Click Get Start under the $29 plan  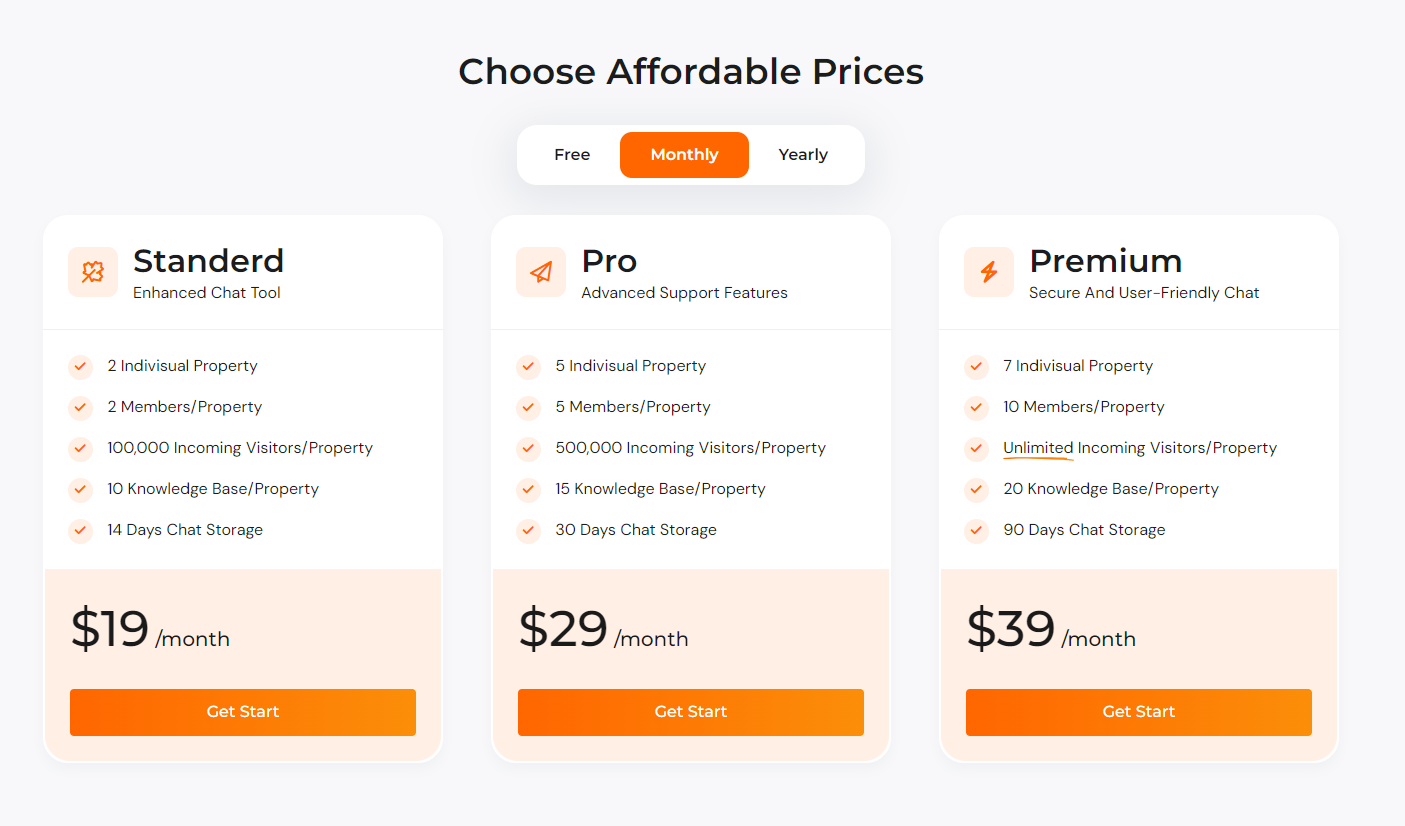691,712
